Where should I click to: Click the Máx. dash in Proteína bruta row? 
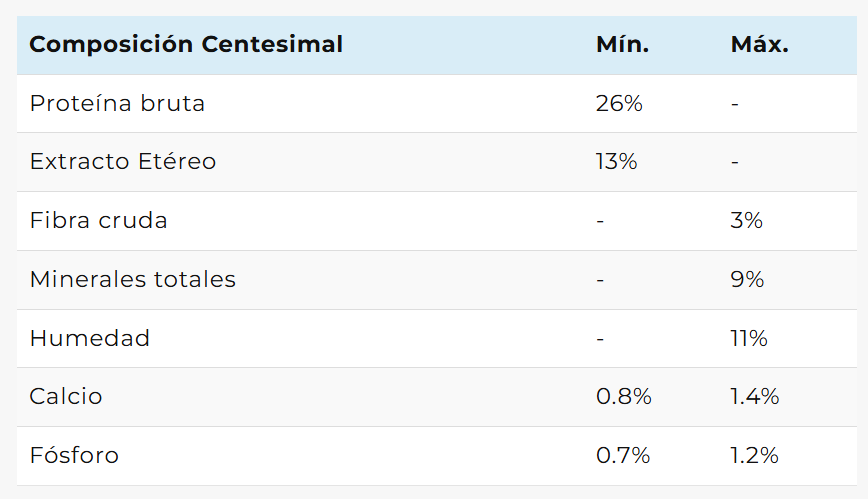735,103
